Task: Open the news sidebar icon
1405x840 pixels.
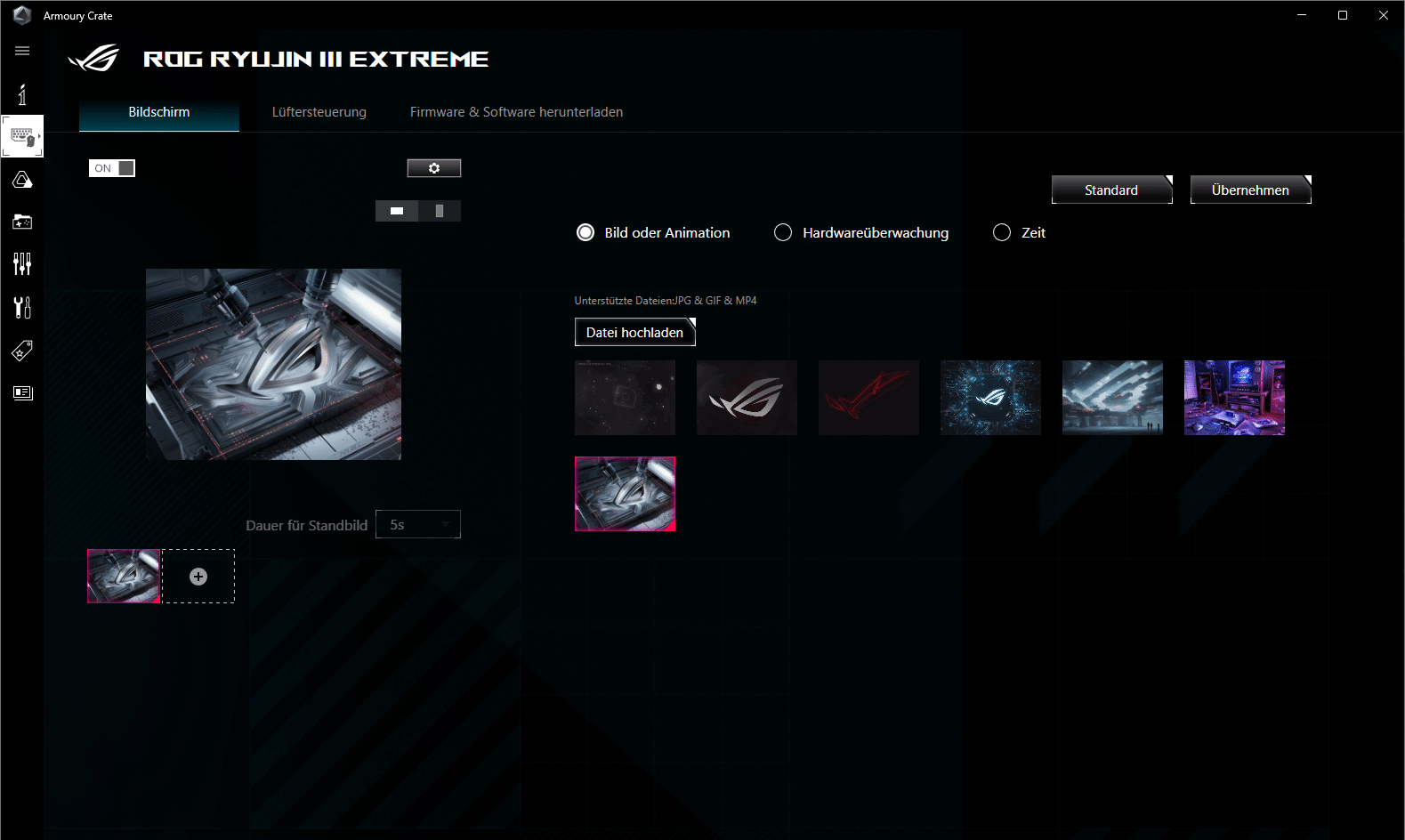Action: click(22, 392)
